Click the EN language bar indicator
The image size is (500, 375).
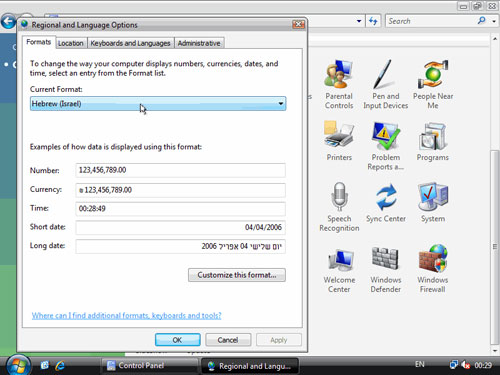click(x=419, y=364)
